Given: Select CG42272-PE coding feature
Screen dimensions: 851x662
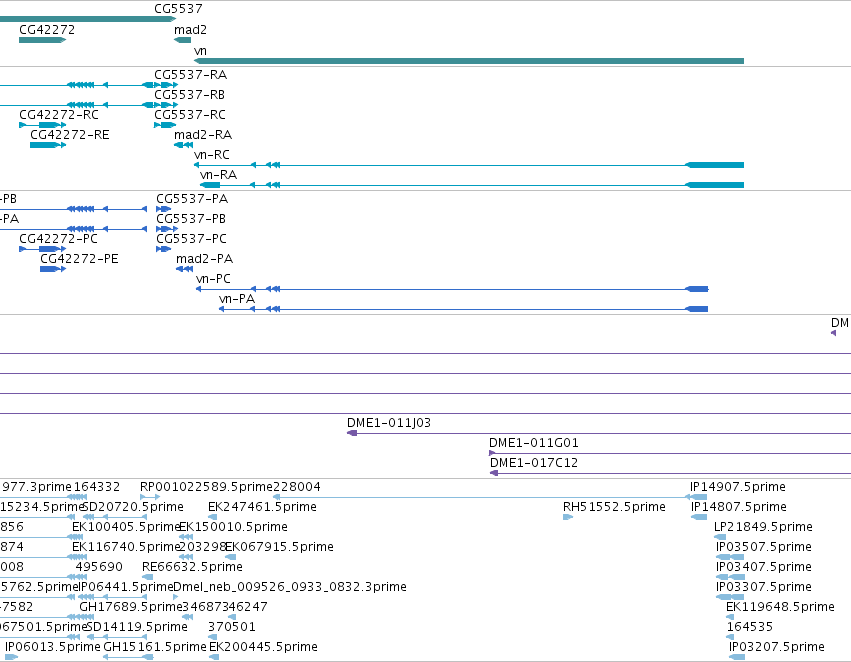Looking at the screenshot, I should (53, 269).
